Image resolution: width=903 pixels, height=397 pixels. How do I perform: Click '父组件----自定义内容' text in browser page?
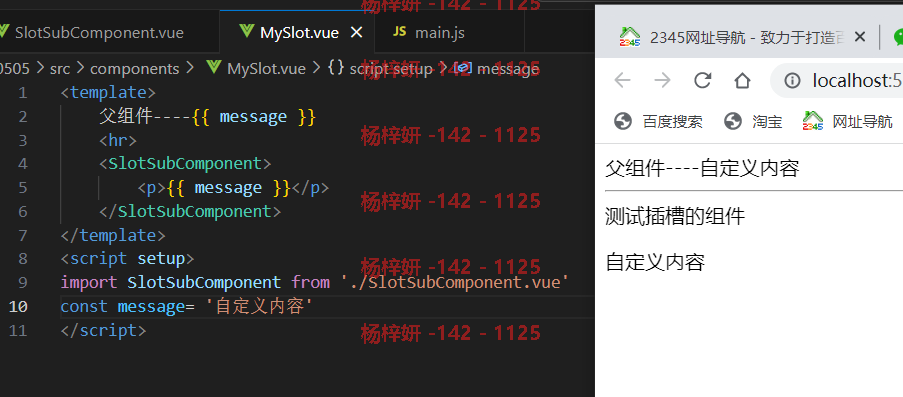(x=702, y=169)
